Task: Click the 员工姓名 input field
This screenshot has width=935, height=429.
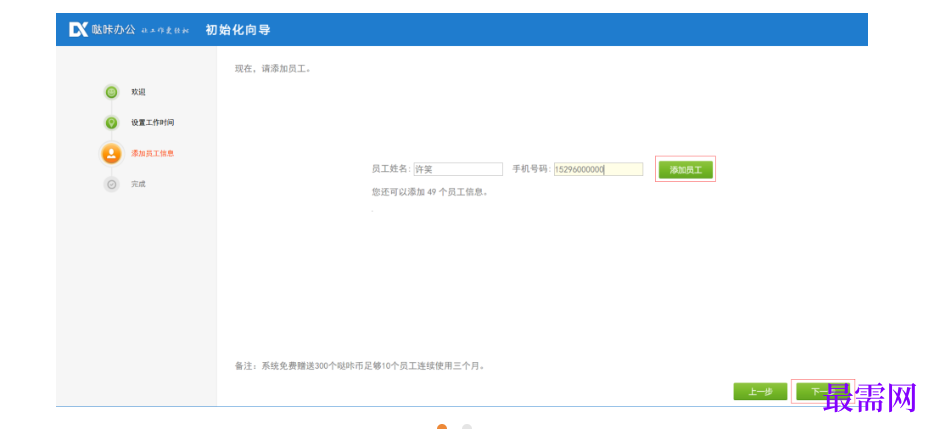Action: [x=458, y=169]
